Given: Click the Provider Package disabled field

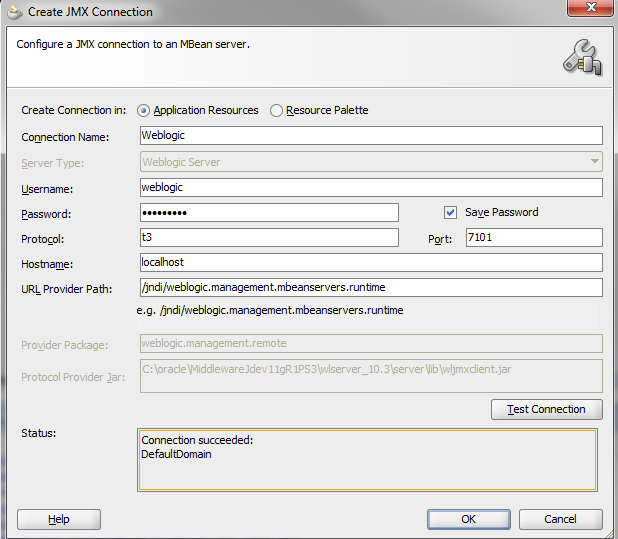Looking at the screenshot, I should click(371, 344).
